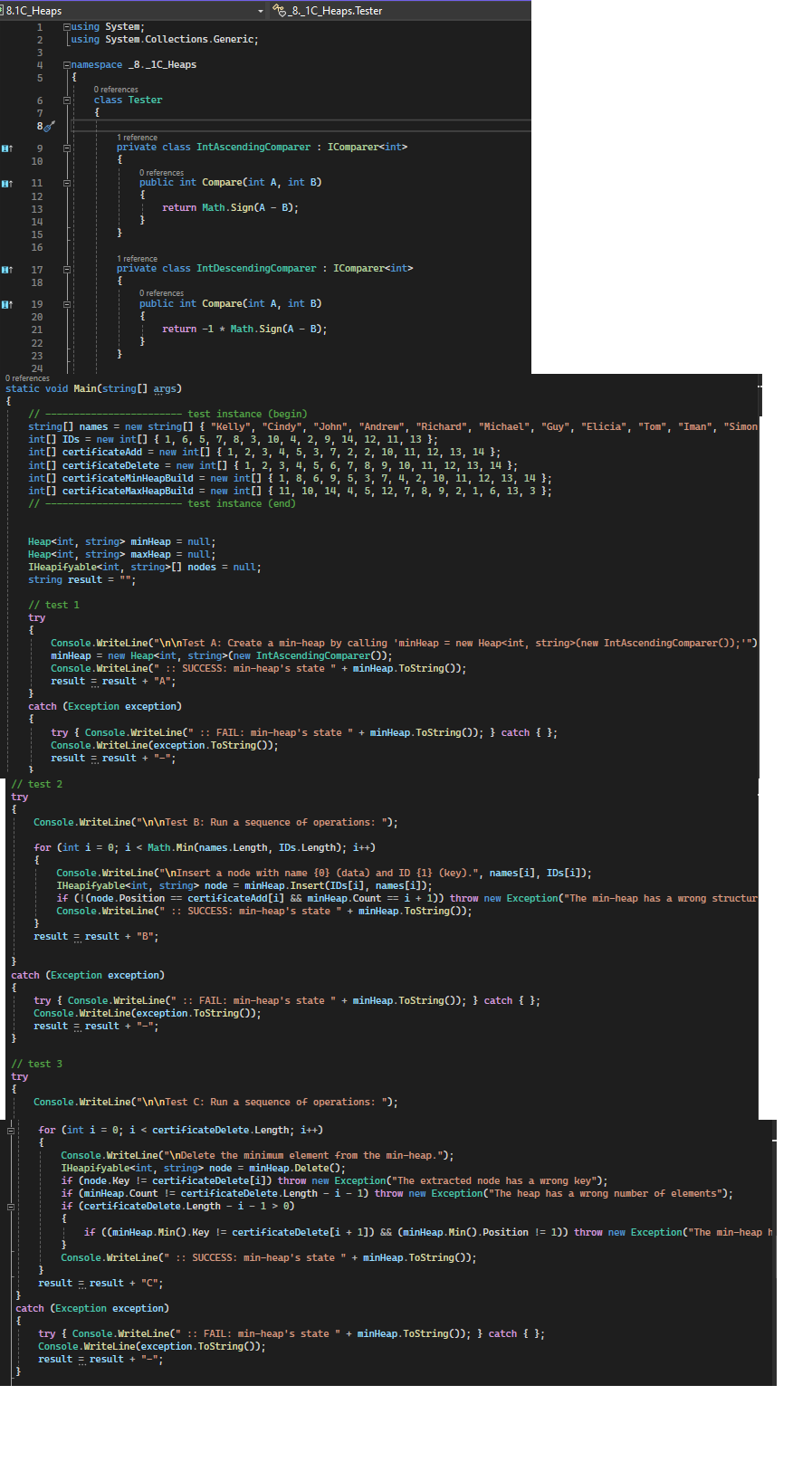Click 'result = result + "B";' line
This screenshot has width=812, height=1471.
coord(96,936)
